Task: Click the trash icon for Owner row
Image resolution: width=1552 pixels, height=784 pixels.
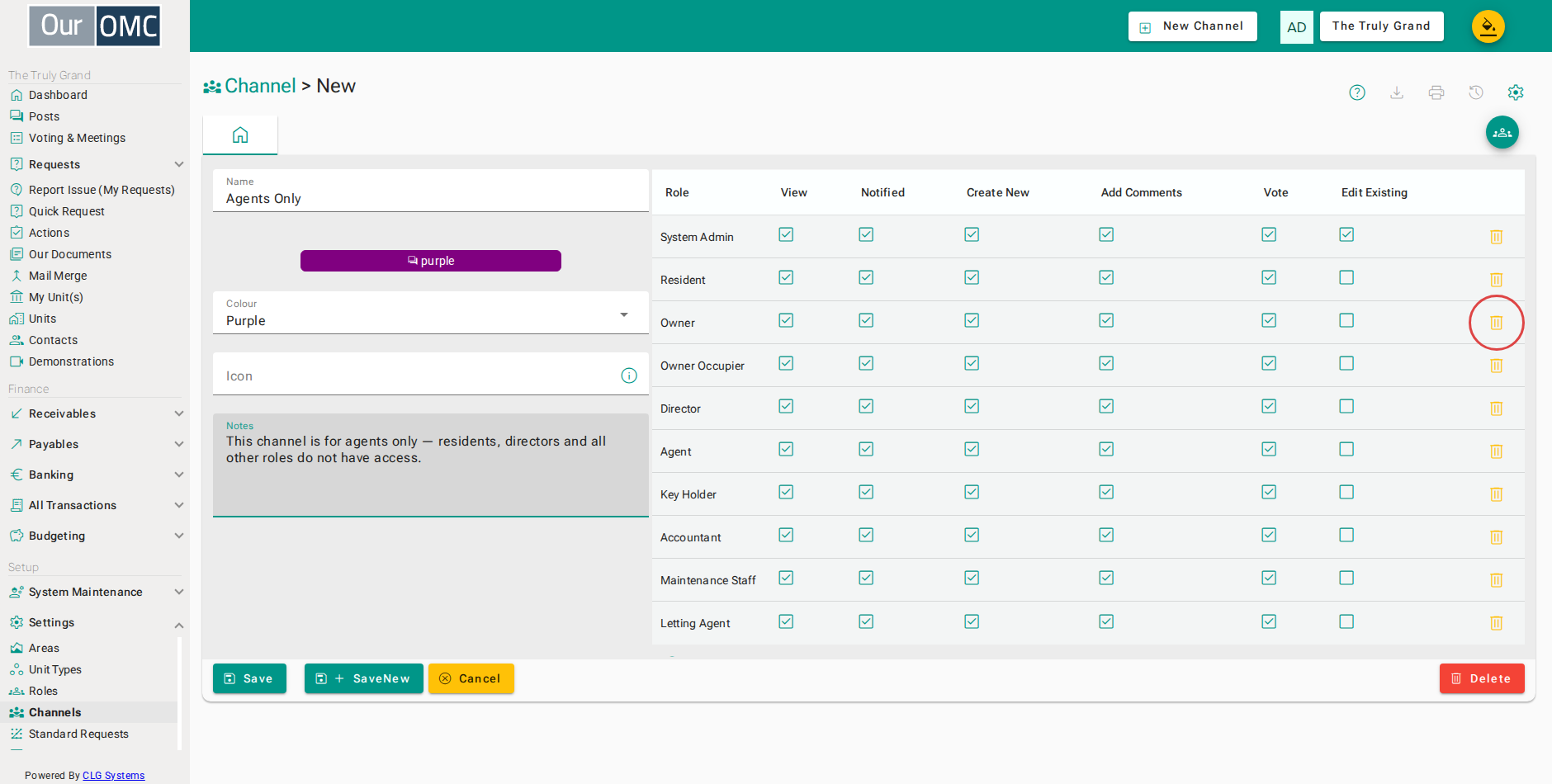Action: [x=1496, y=323]
